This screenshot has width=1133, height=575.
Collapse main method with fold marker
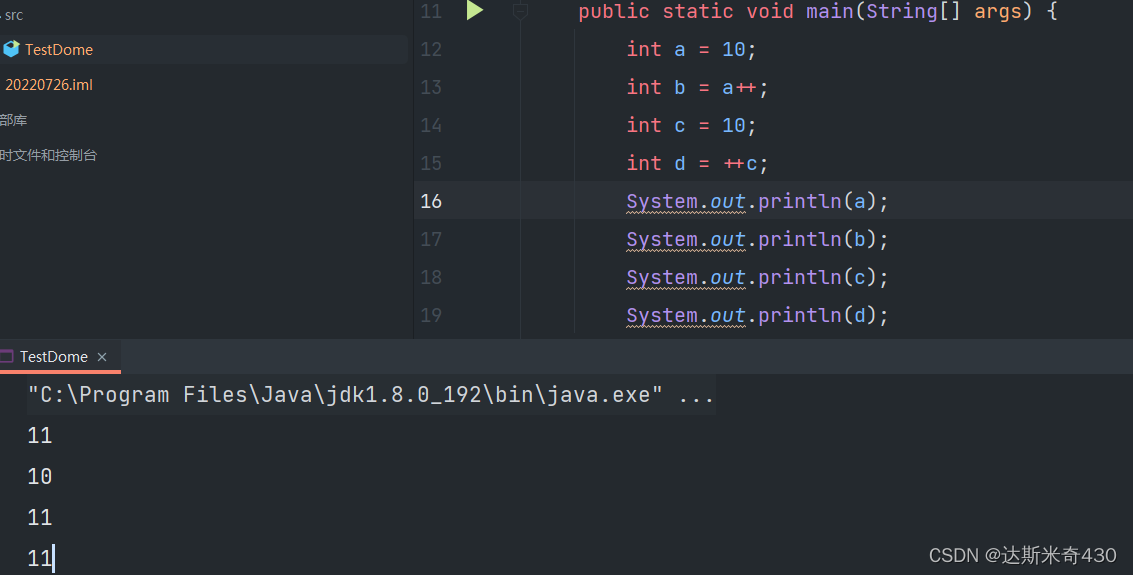click(x=520, y=11)
